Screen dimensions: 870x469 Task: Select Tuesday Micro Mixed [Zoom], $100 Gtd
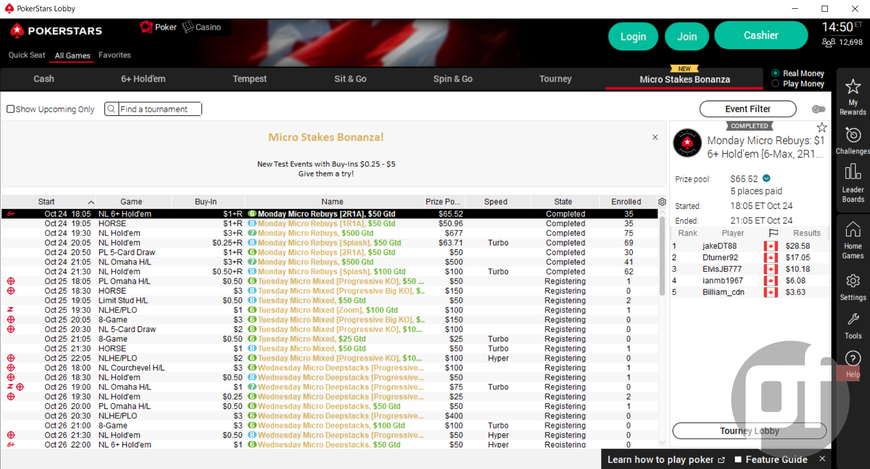pos(330,310)
